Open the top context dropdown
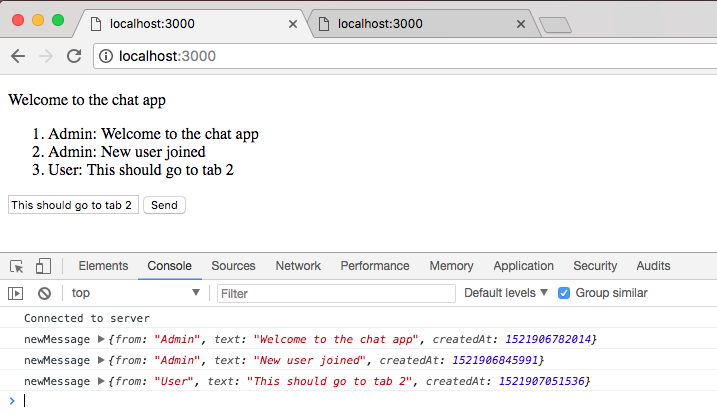This screenshot has height=420, width=717. click(x=135, y=293)
